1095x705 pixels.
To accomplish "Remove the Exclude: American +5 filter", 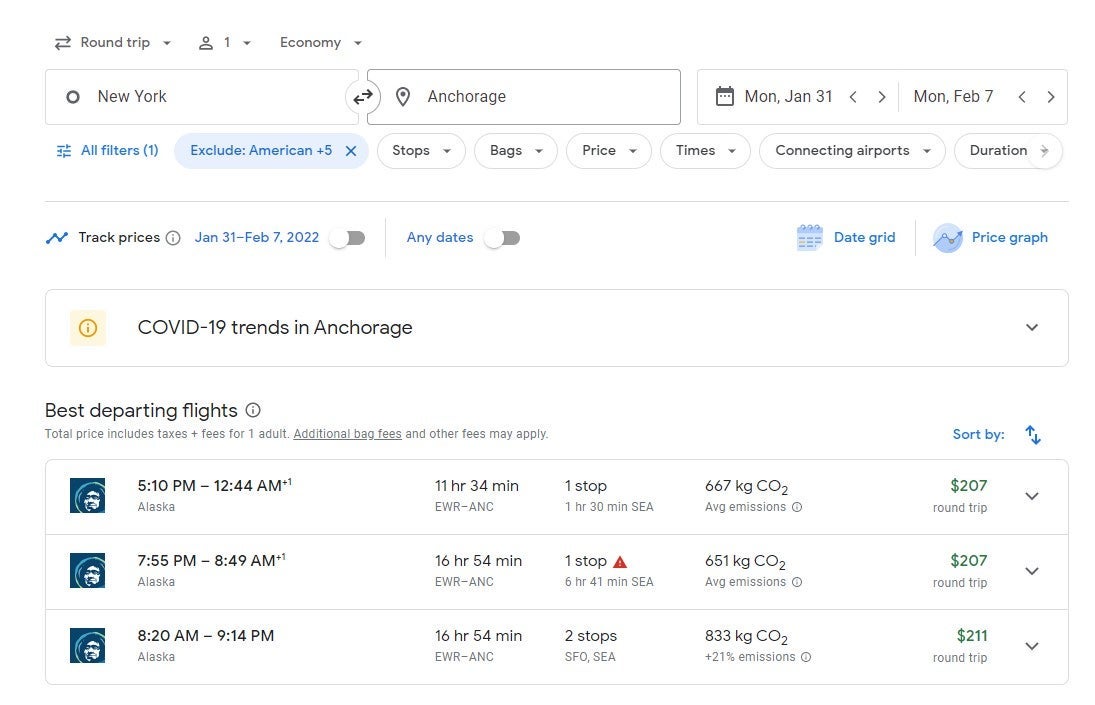I will 351,151.
